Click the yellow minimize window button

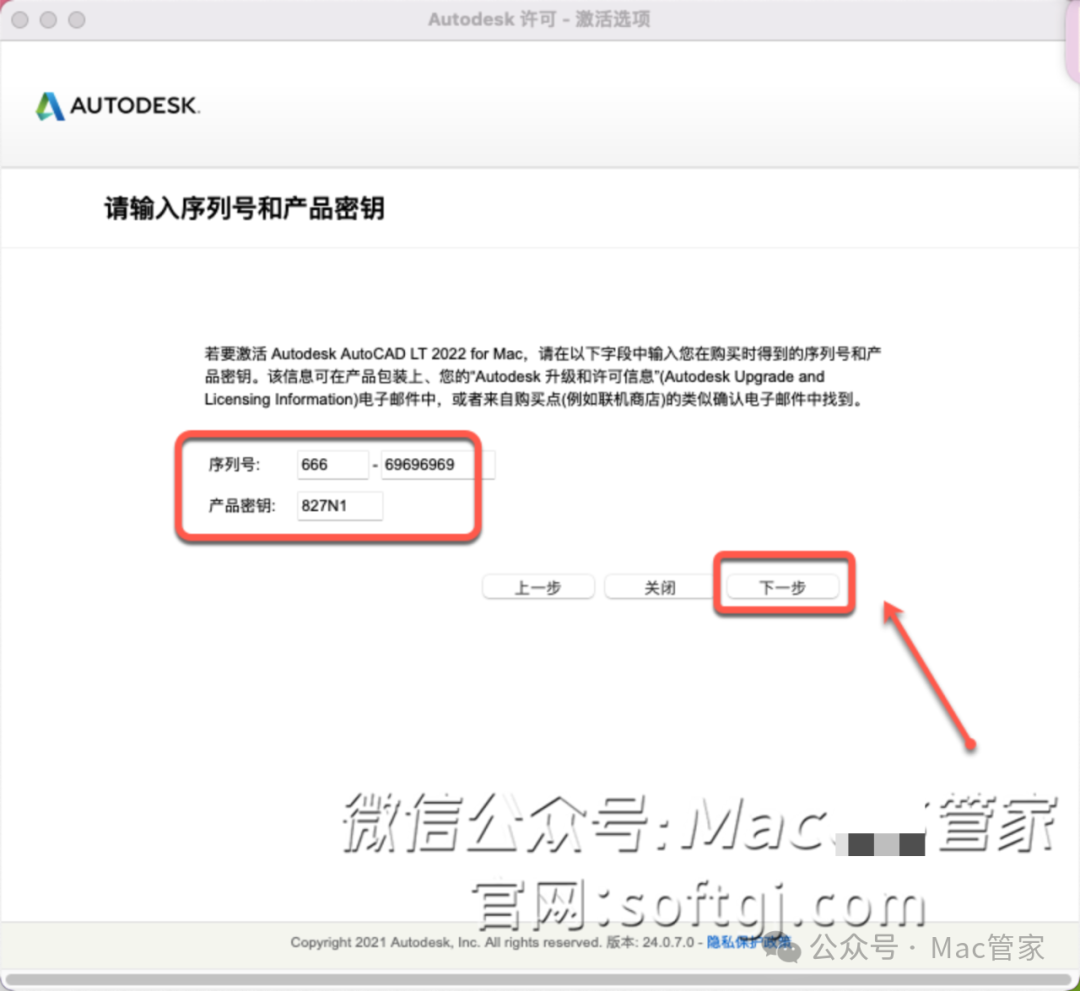tap(48, 20)
